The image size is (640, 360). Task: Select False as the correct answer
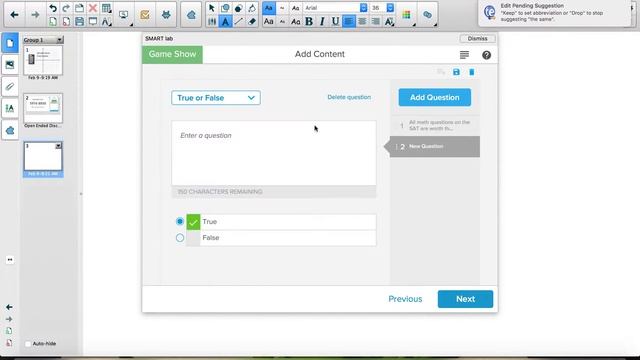tap(180, 238)
